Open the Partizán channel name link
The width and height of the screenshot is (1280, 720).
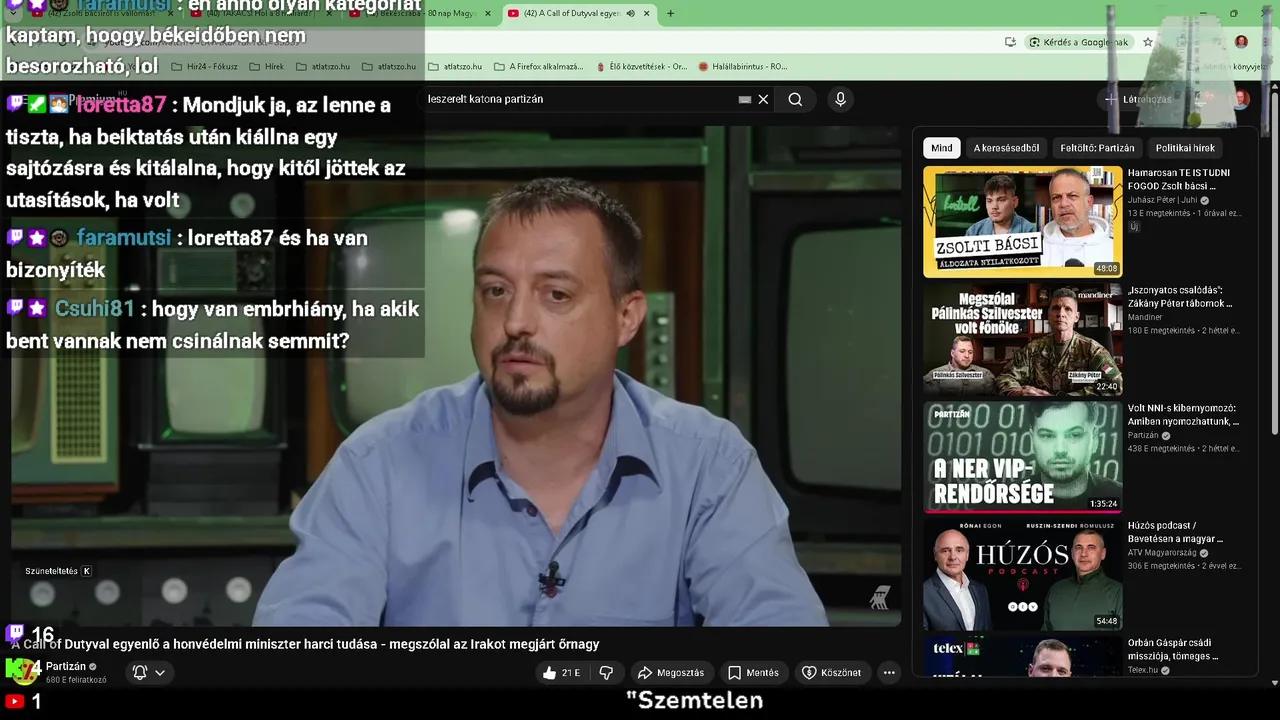[66, 666]
